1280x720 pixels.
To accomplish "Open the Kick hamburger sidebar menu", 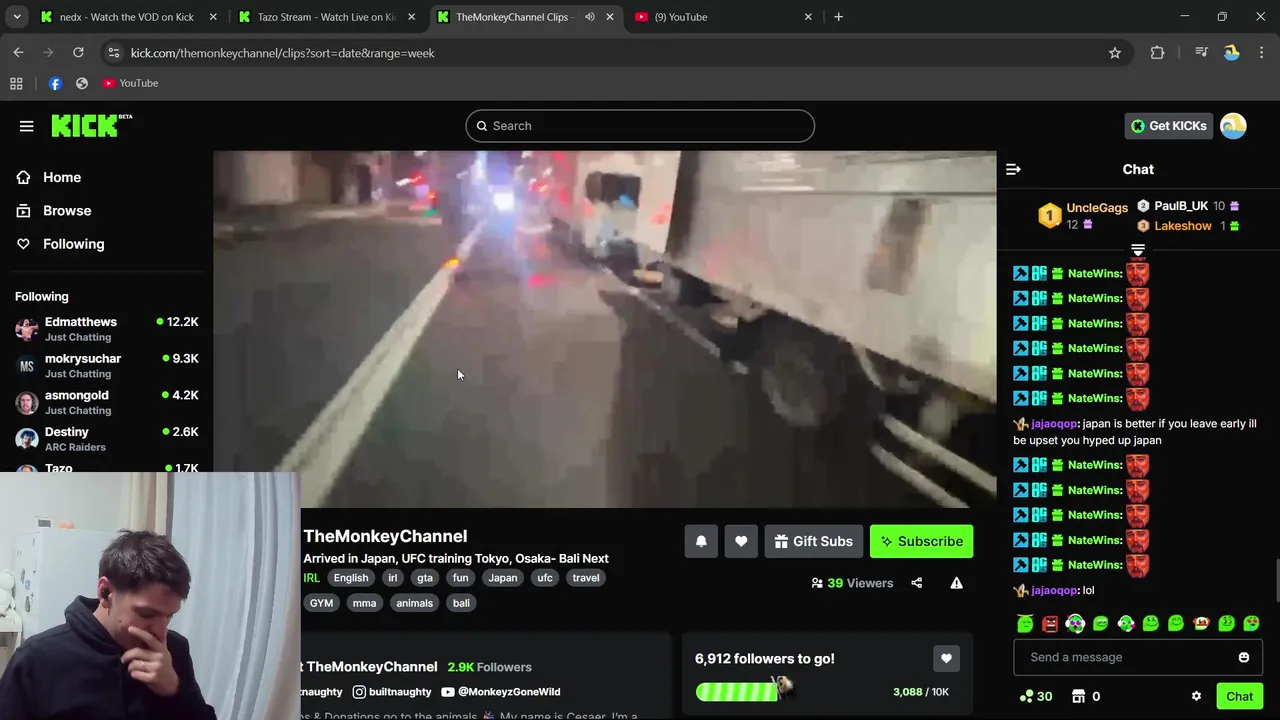I will click(26, 126).
